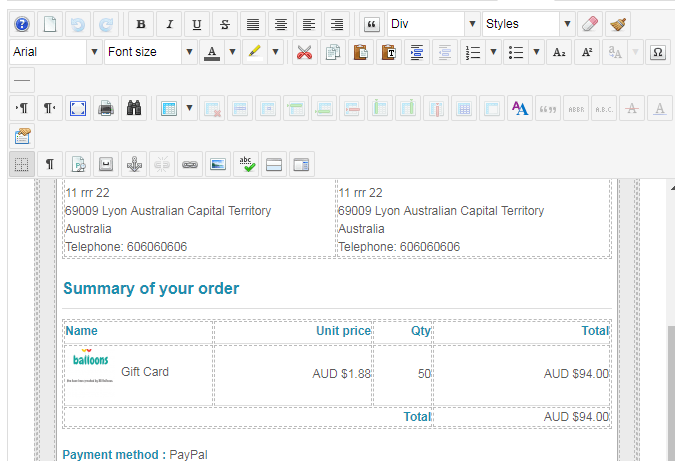Screen dimensions: 675x461
Task: Click the eraser Remove formatting icon
Action: click(x=590, y=24)
